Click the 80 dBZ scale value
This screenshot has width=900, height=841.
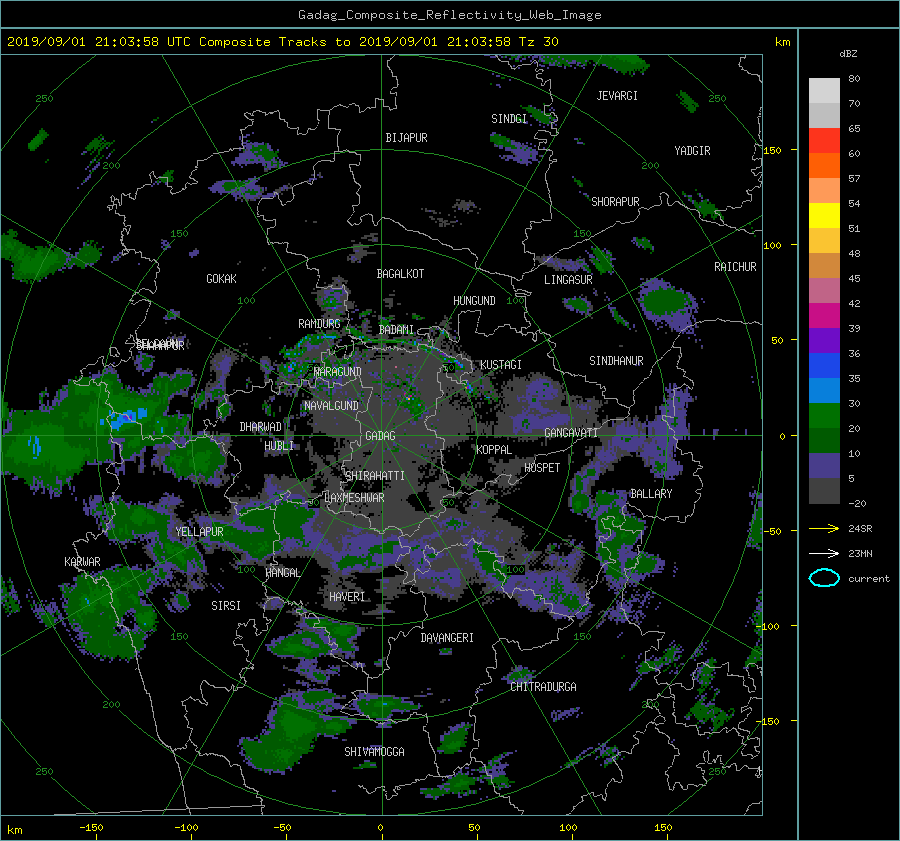pos(854,79)
